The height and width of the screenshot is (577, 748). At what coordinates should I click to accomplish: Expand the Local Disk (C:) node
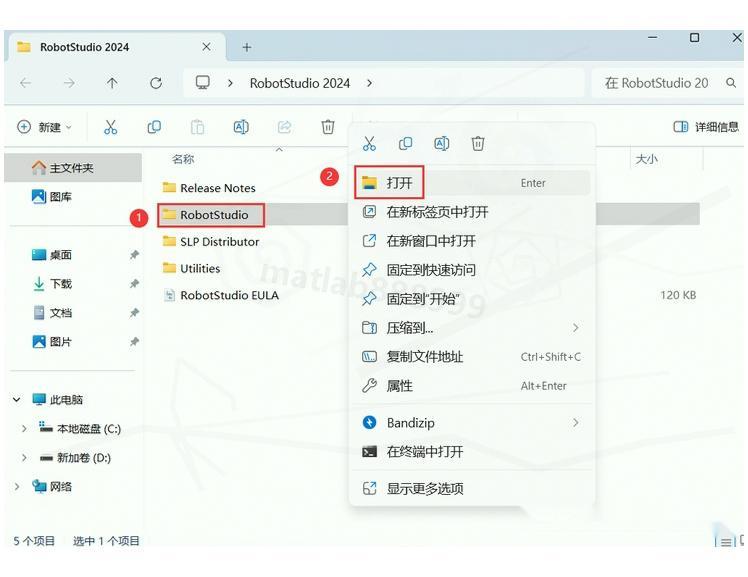pos(24,429)
